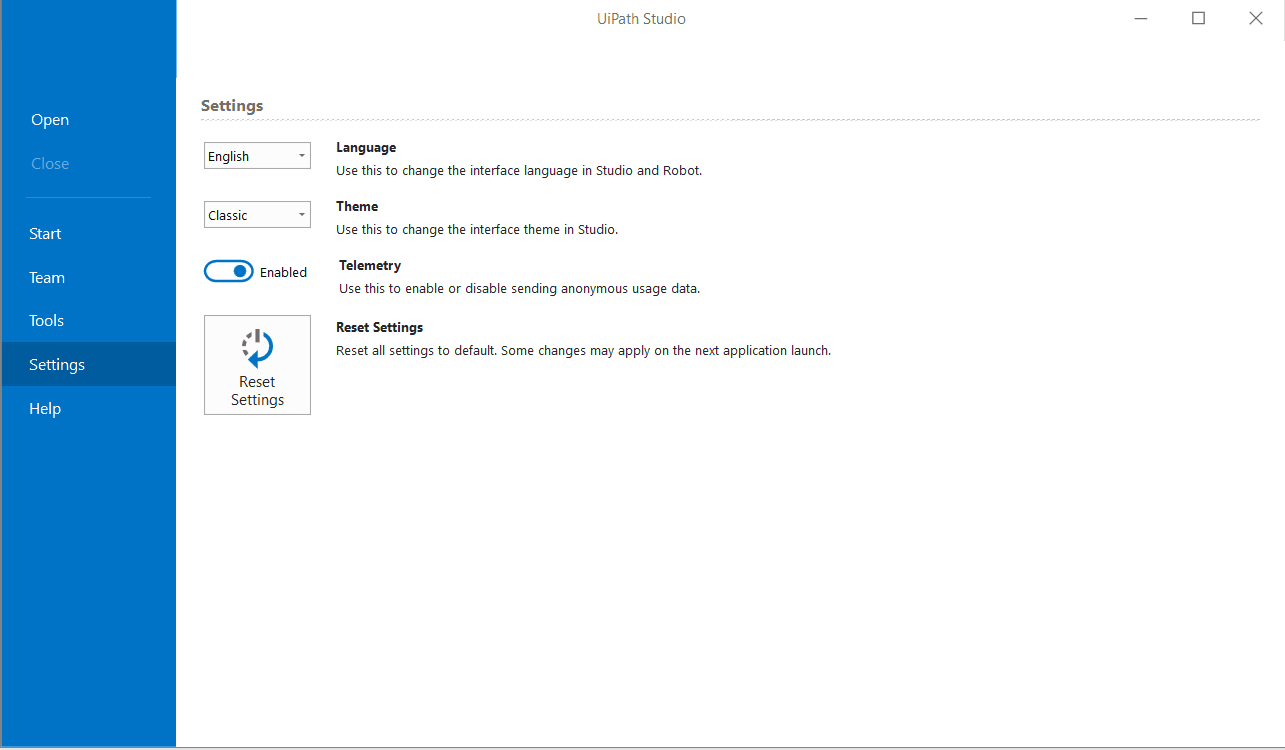The height and width of the screenshot is (750, 1285).
Task: Select Close in the sidebar
Action: coord(88,164)
